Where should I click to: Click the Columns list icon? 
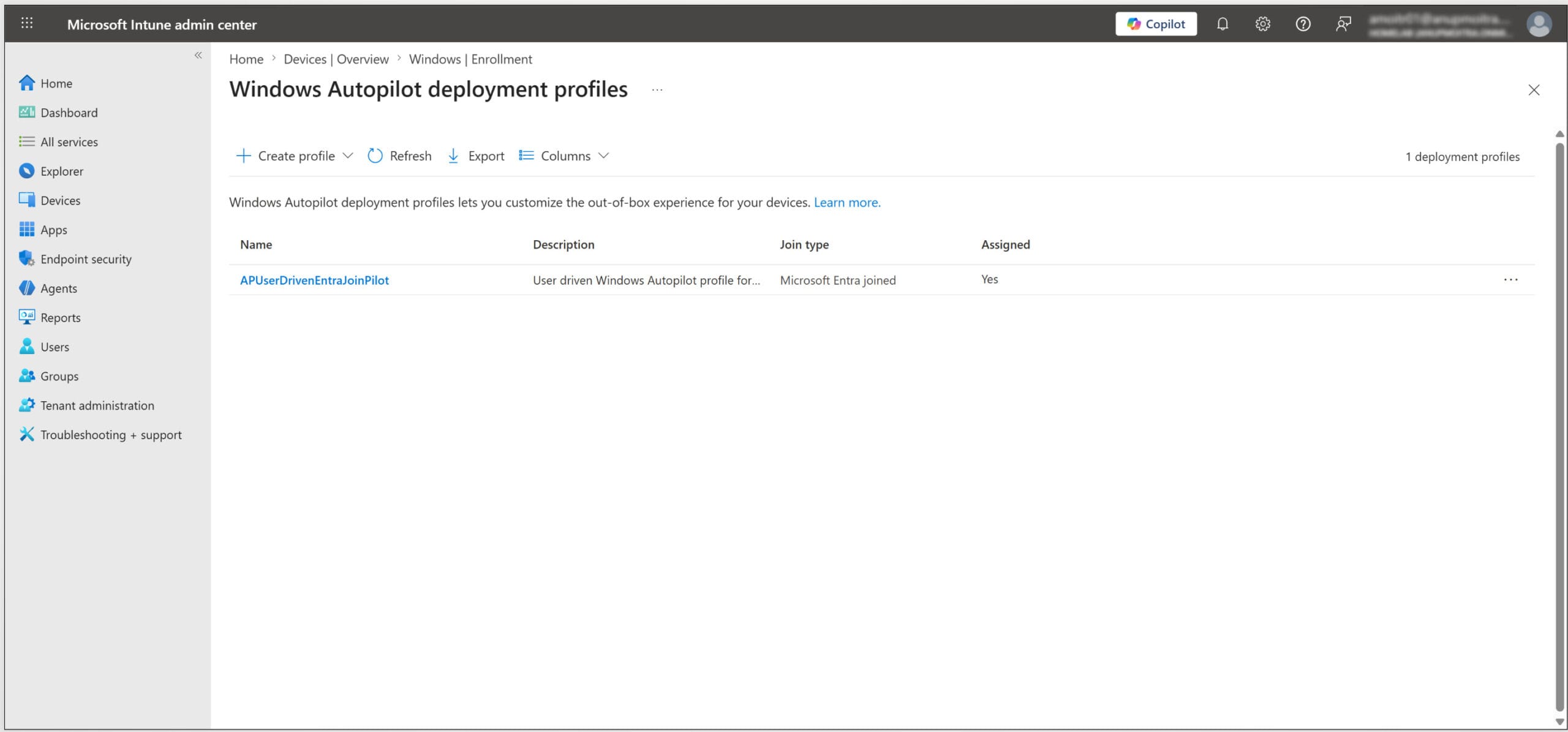pos(526,156)
